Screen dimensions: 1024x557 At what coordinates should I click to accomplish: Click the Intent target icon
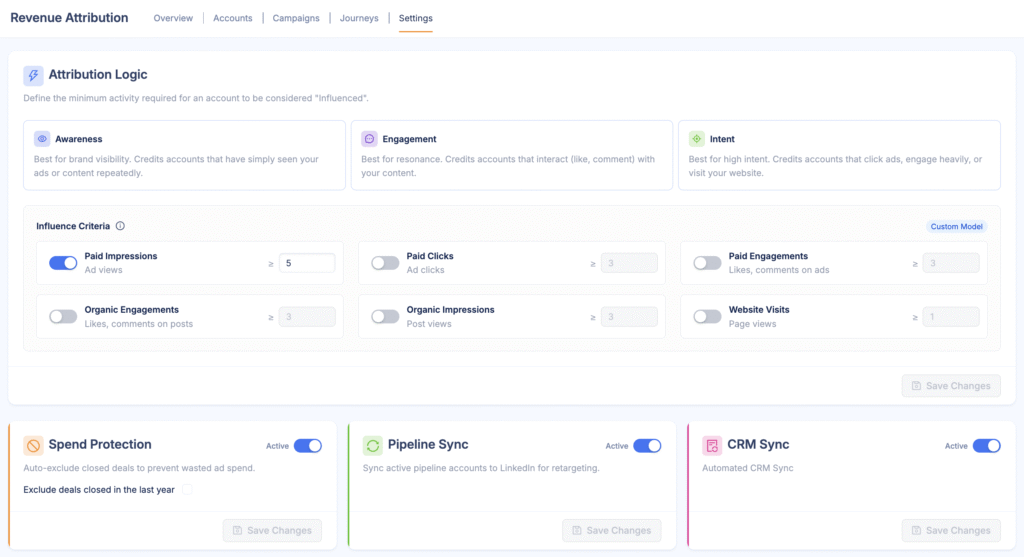[x=697, y=139]
